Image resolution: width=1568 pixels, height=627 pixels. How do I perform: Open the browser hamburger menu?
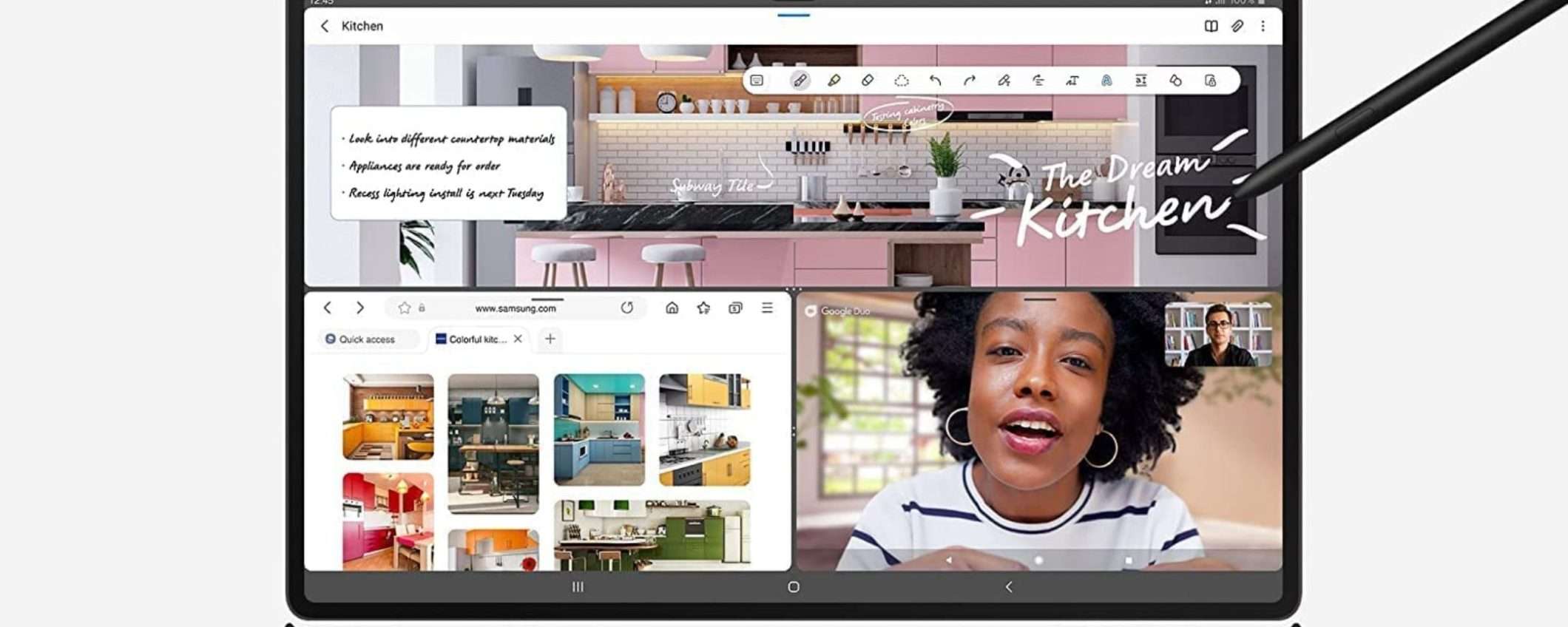(768, 308)
